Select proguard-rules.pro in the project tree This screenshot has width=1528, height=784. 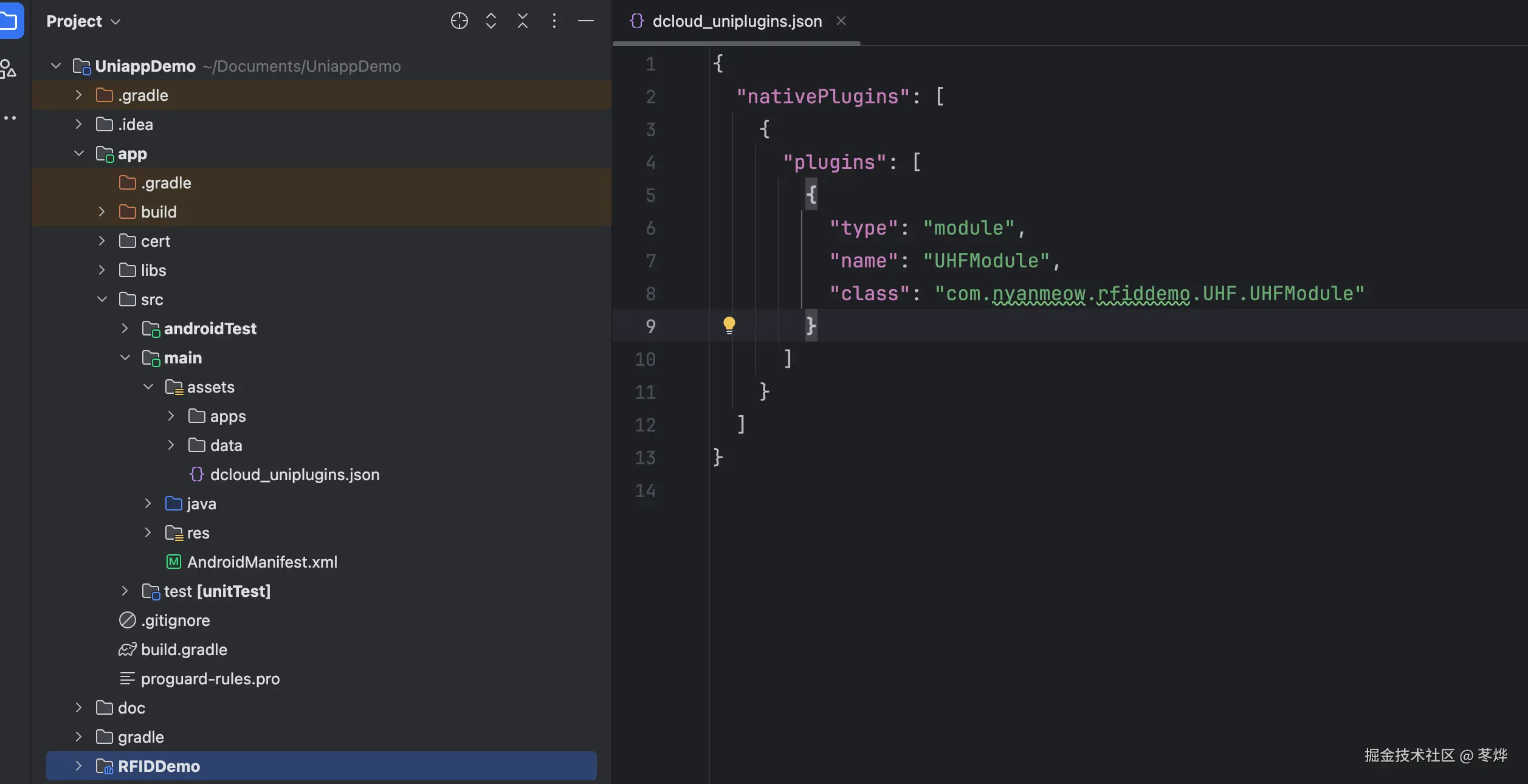[x=210, y=679]
